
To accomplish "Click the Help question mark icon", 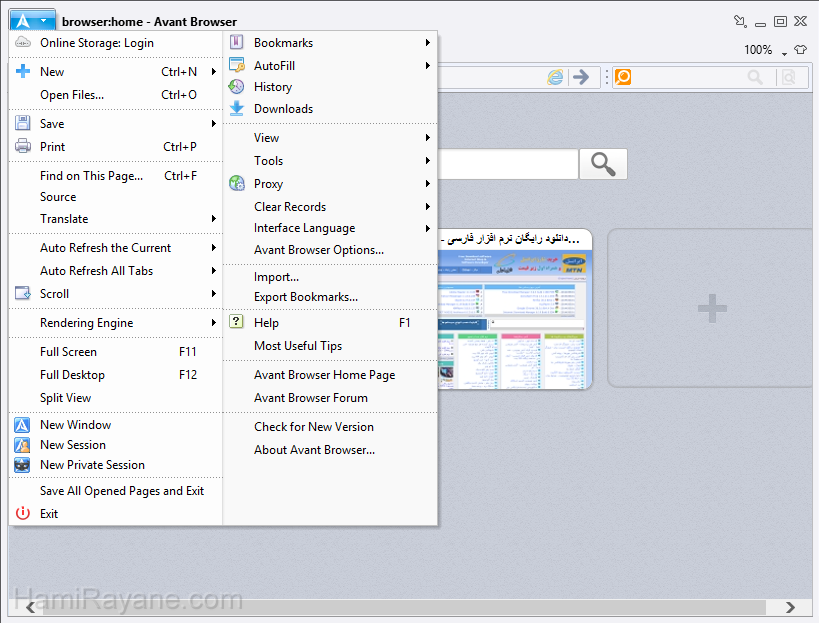I will (x=237, y=322).
